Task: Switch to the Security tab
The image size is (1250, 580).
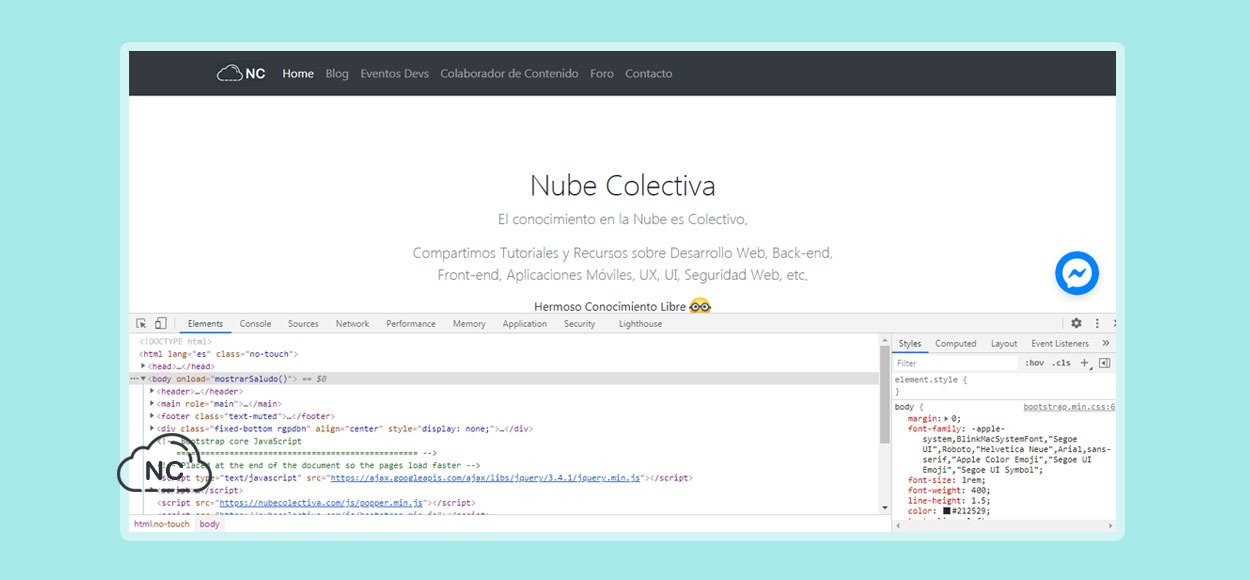Action: pyautogui.click(x=579, y=324)
